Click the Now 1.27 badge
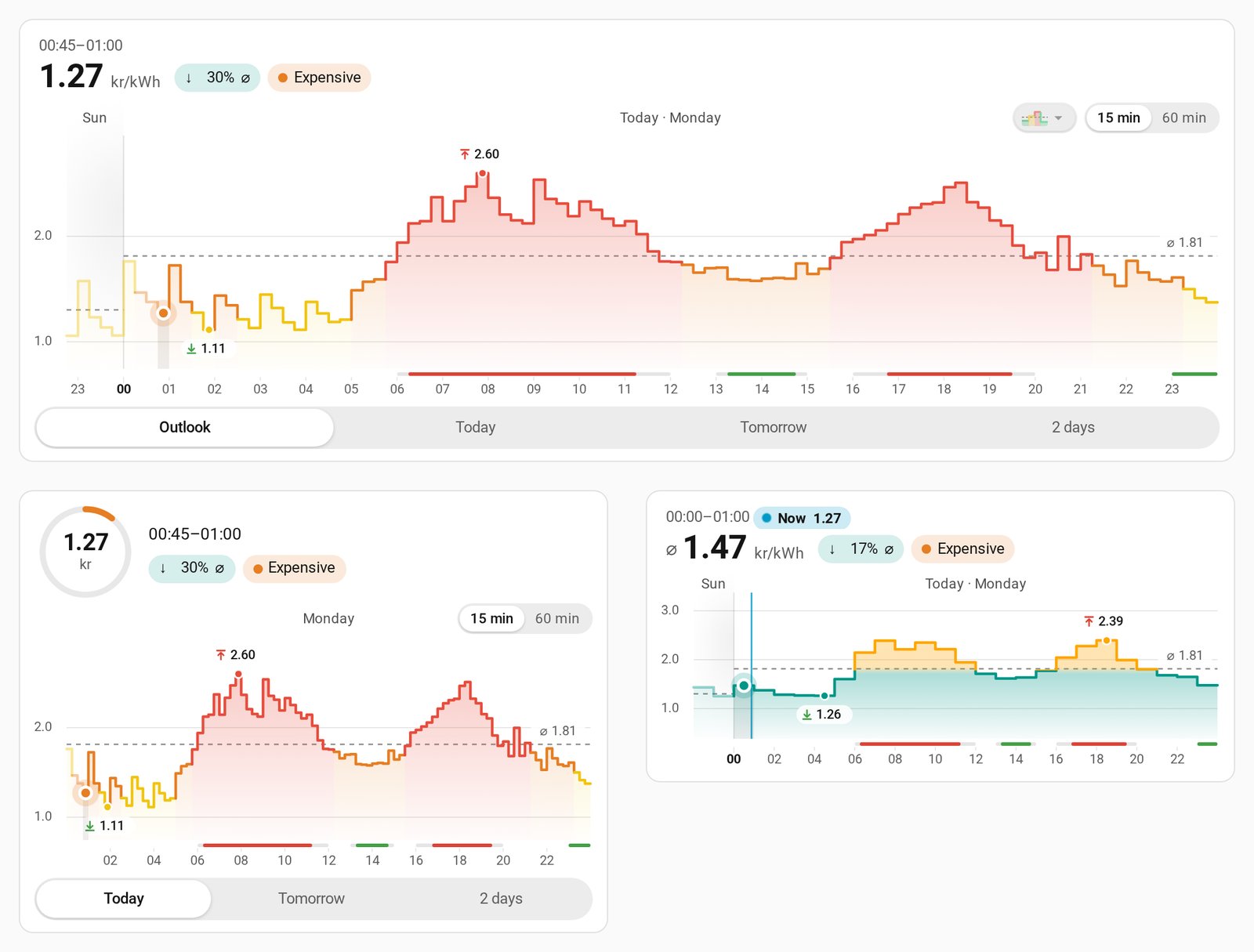The image size is (1254, 952). 802,518
